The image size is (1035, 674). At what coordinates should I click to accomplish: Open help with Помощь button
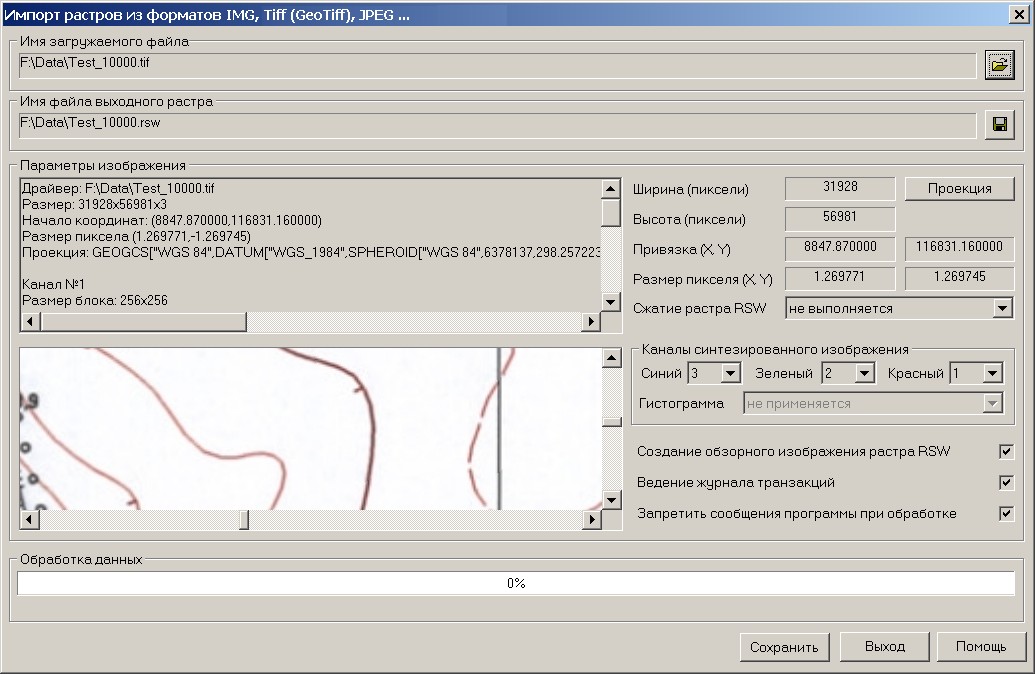[x=980, y=647]
